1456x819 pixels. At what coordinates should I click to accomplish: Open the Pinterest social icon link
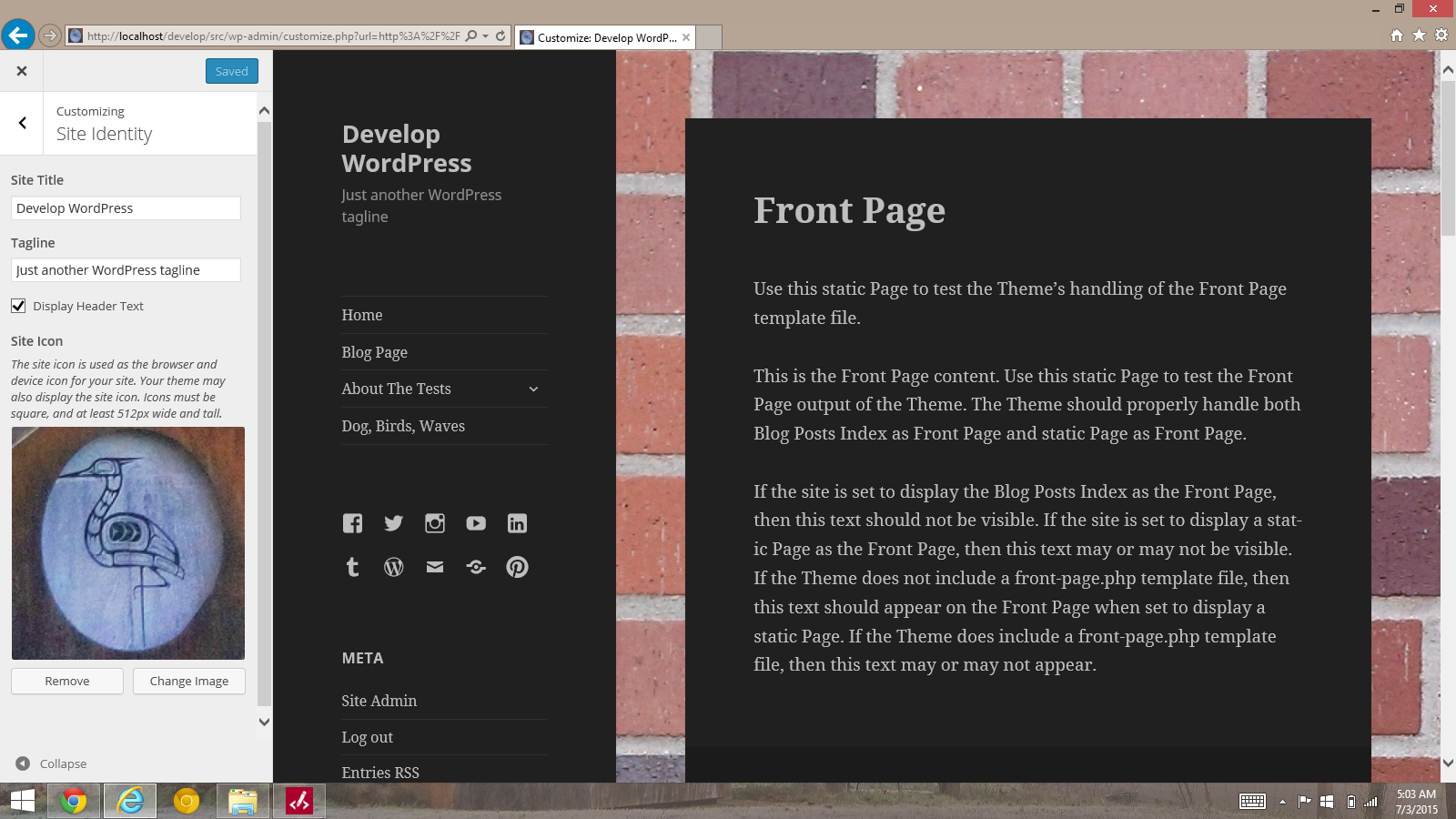pos(517,567)
